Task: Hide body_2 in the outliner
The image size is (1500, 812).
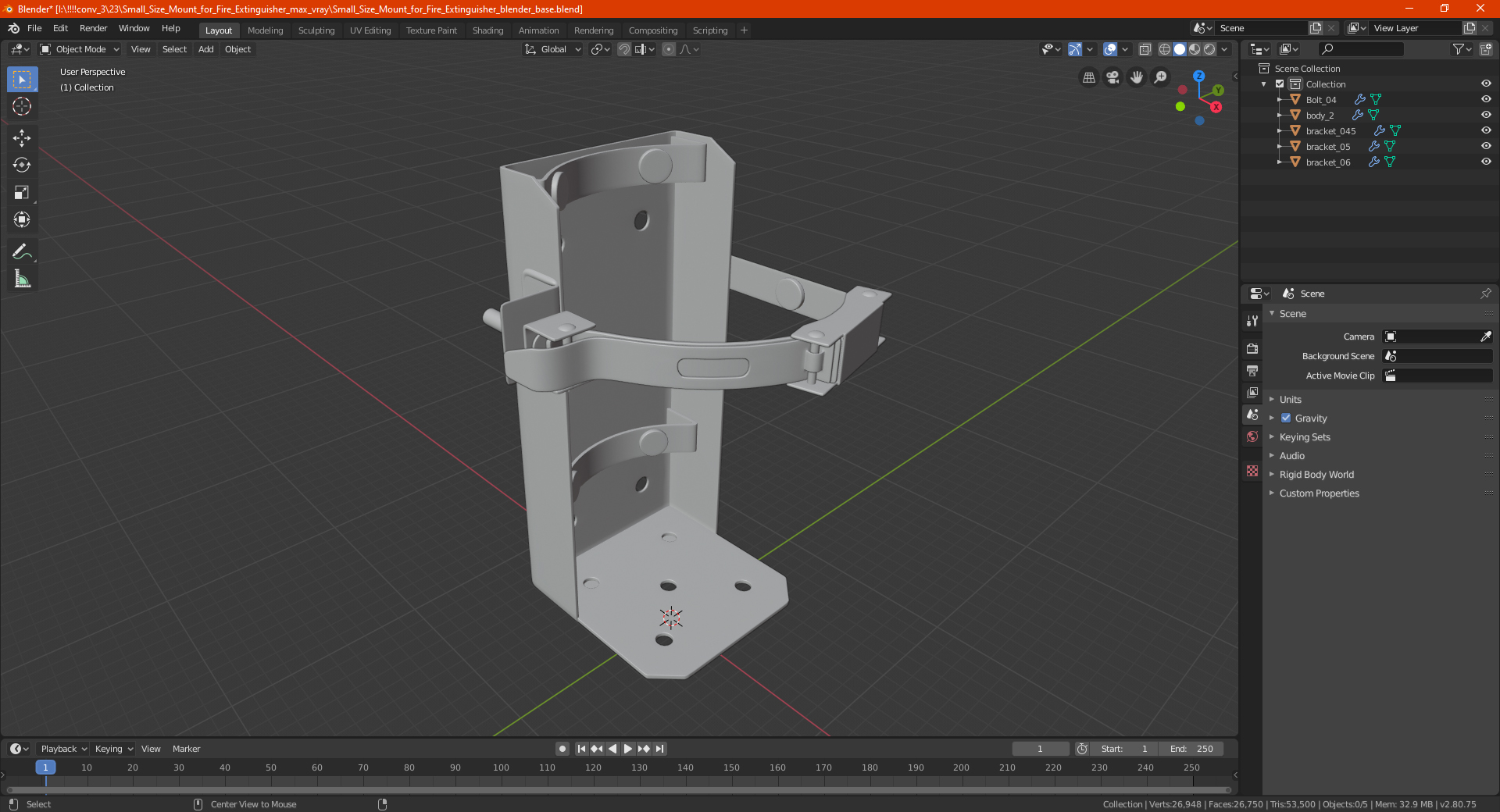Action: point(1486,115)
